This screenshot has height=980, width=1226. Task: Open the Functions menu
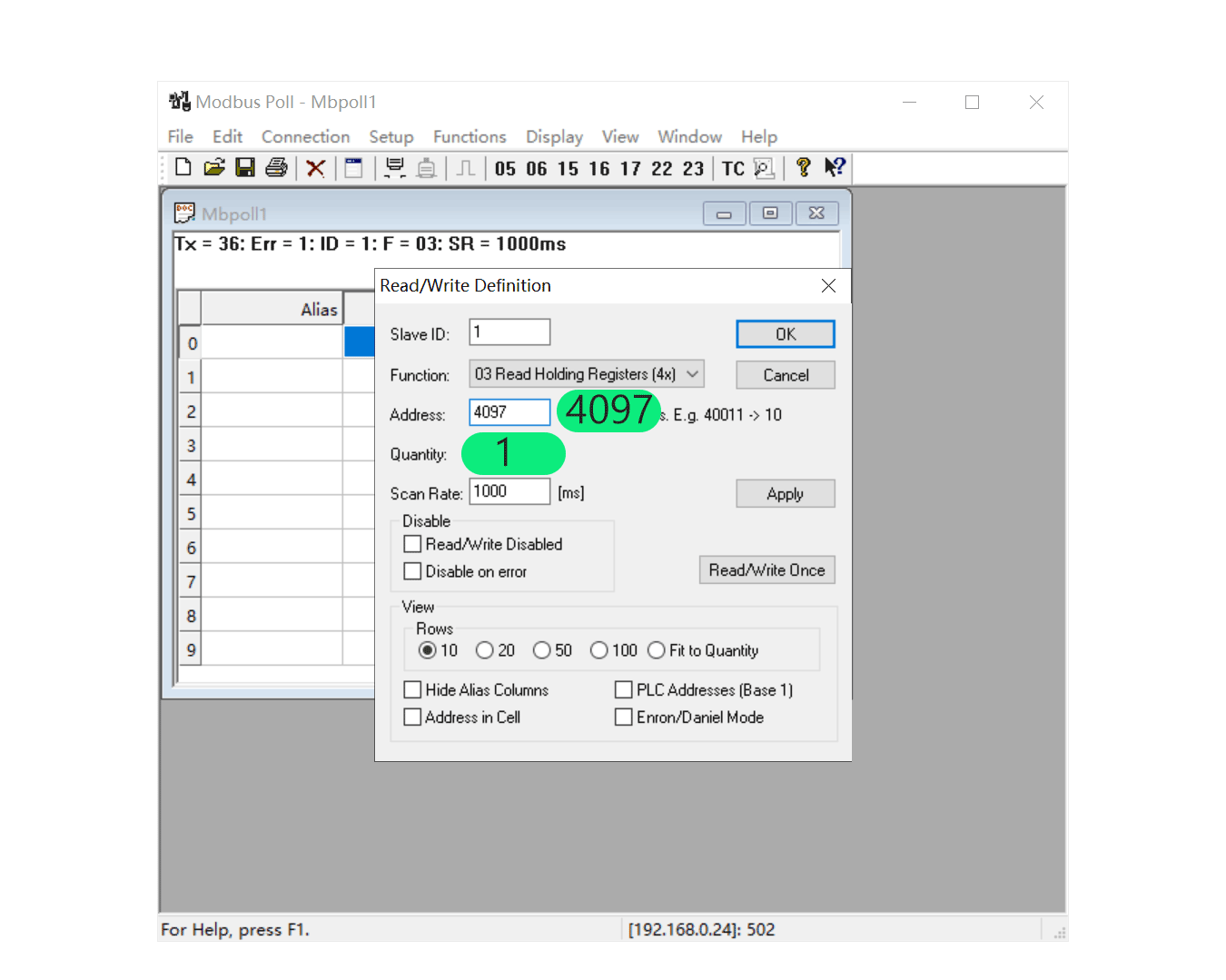(x=470, y=136)
